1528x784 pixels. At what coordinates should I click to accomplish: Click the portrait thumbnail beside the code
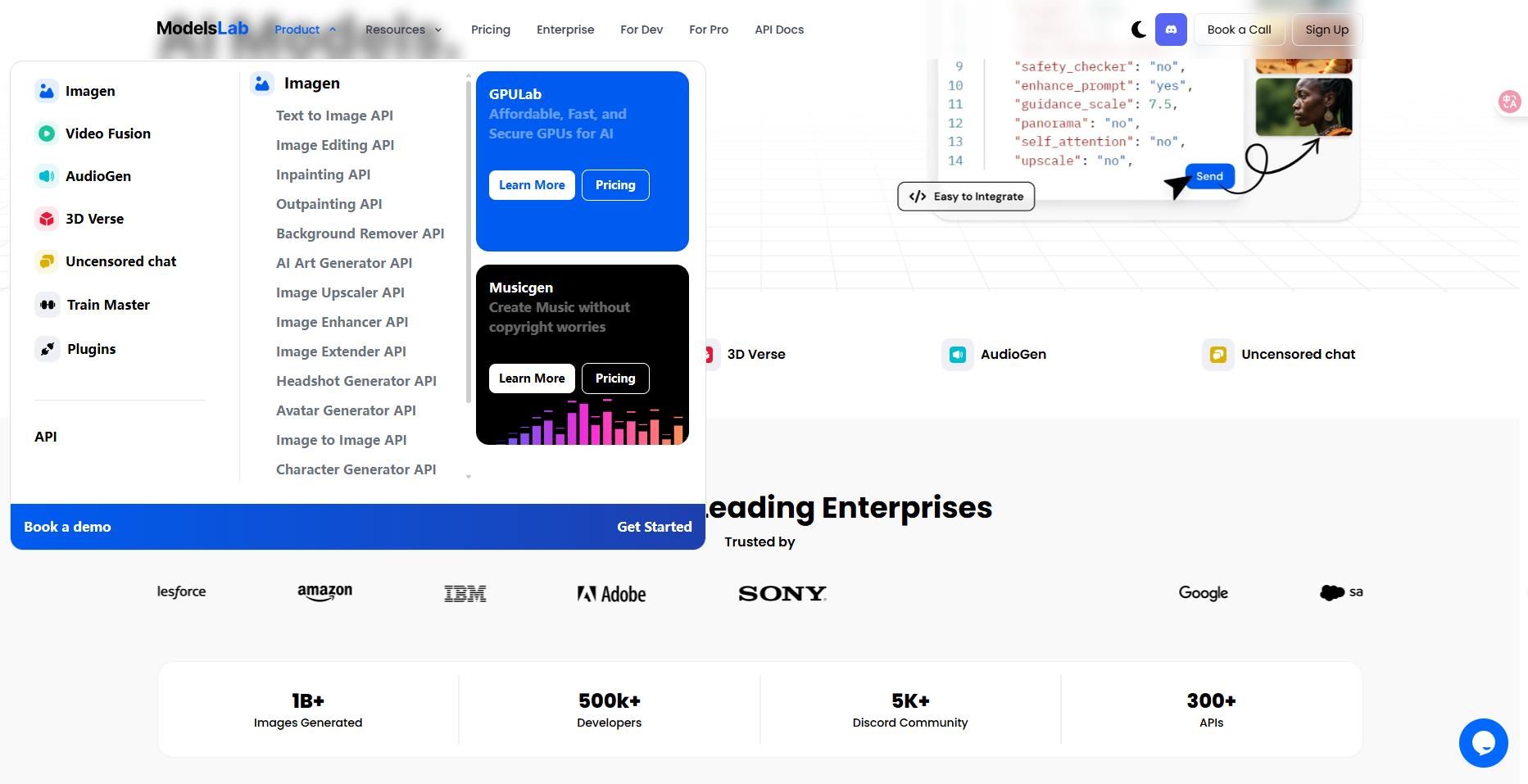[x=1304, y=106]
